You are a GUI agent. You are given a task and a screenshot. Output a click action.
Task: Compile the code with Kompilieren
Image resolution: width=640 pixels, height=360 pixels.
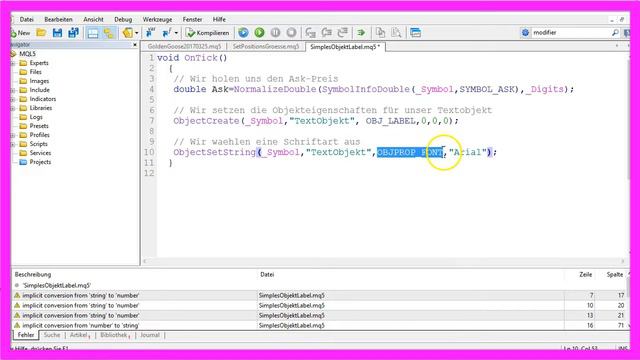[x=207, y=33]
